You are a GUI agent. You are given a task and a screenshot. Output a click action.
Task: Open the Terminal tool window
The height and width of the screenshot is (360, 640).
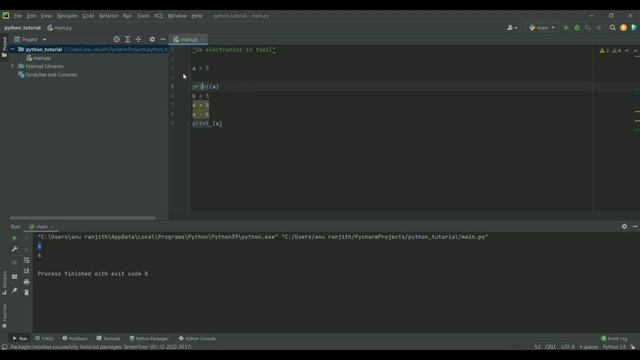tap(108, 338)
